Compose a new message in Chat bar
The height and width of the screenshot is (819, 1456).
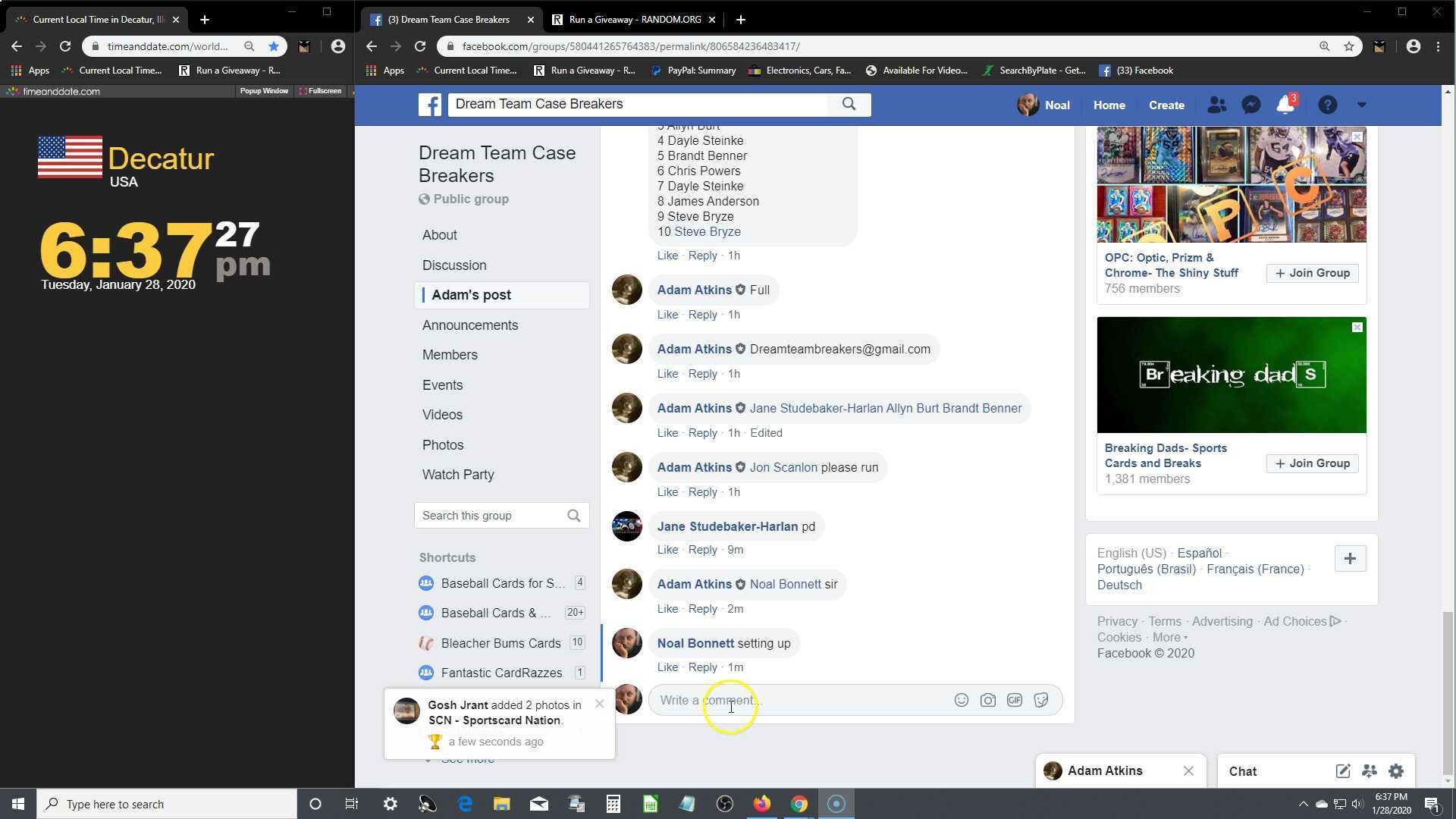[x=1342, y=771]
